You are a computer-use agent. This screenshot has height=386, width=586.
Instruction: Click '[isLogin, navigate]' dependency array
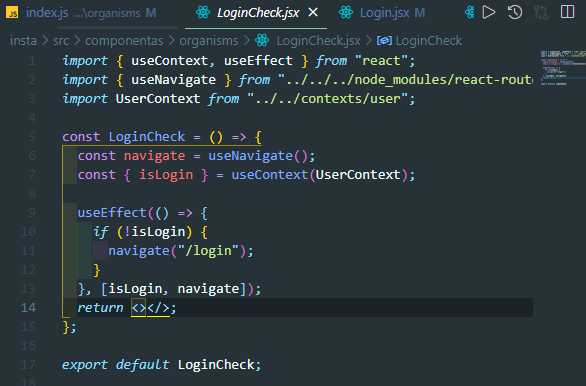coord(173,289)
